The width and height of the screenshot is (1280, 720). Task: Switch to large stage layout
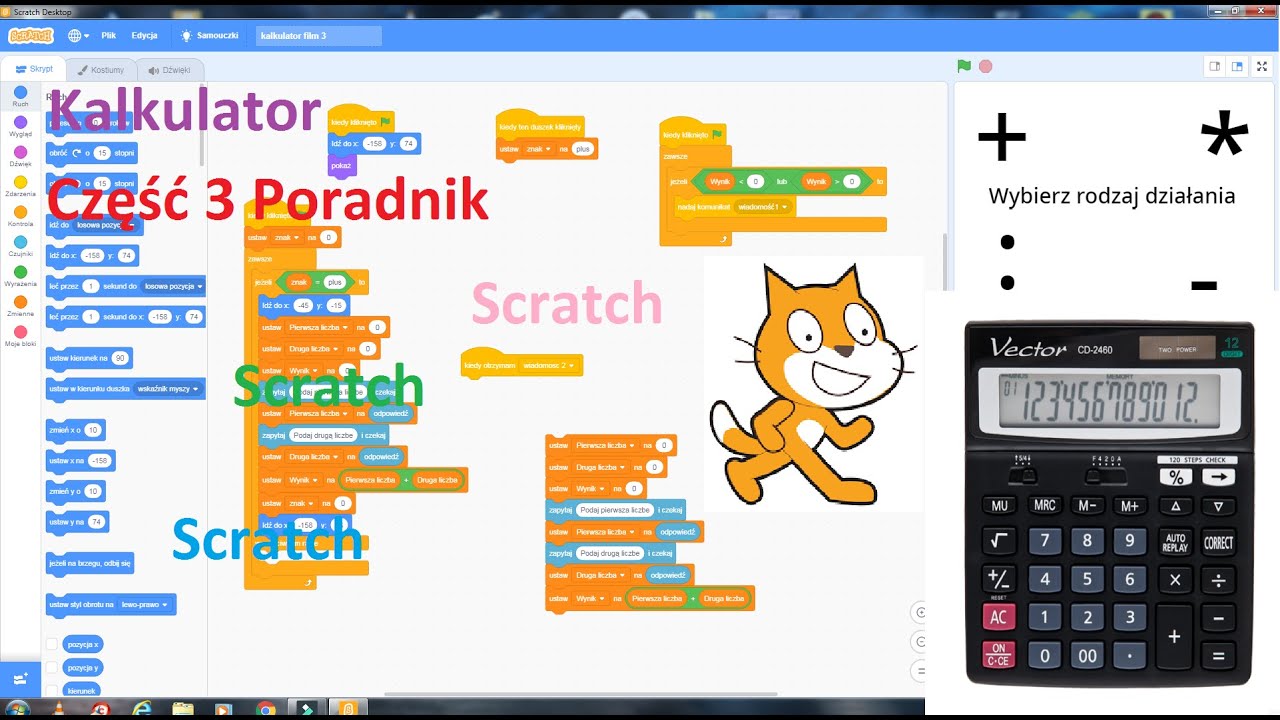click(x=1237, y=66)
